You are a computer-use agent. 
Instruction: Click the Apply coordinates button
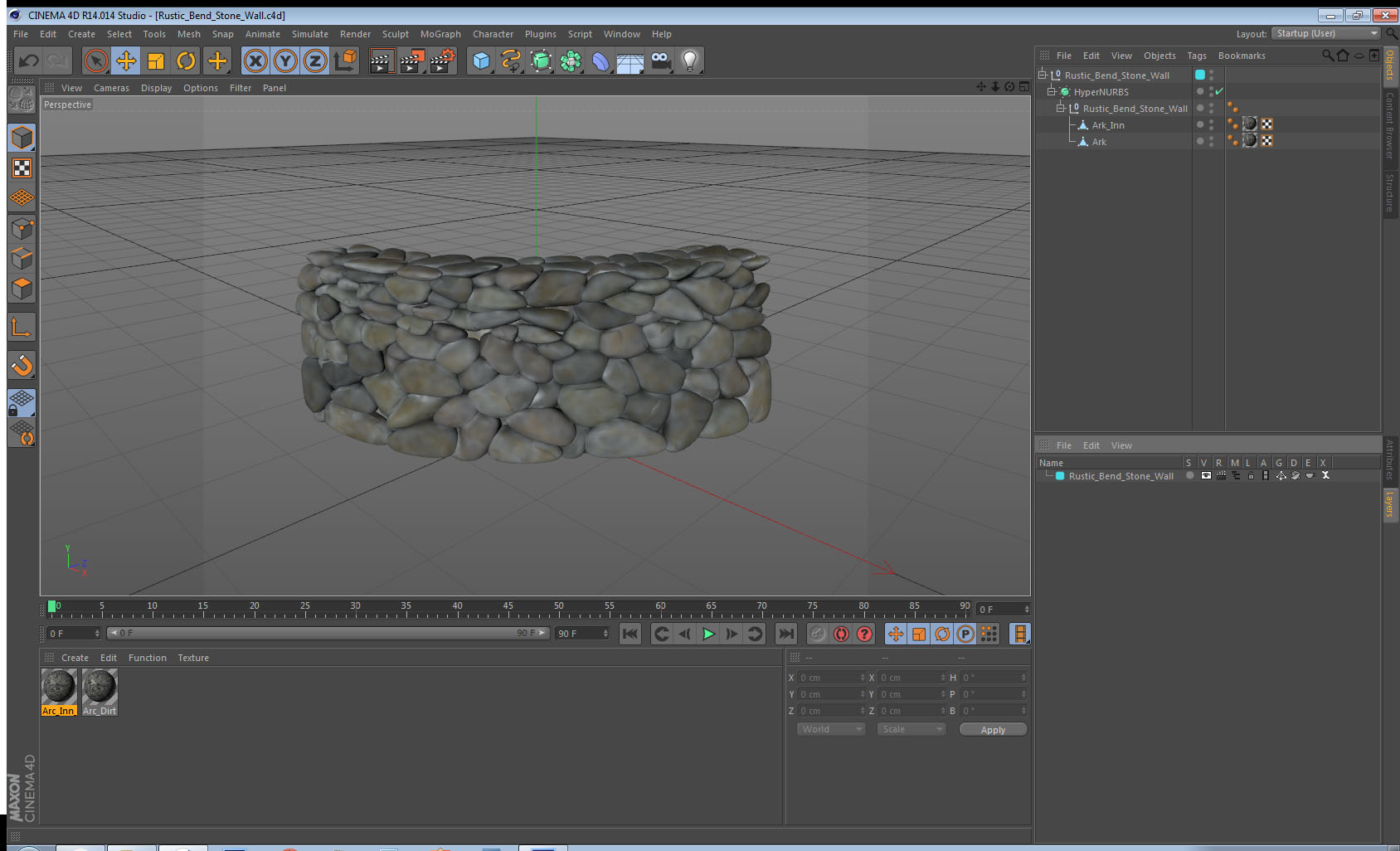(x=993, y=730)
